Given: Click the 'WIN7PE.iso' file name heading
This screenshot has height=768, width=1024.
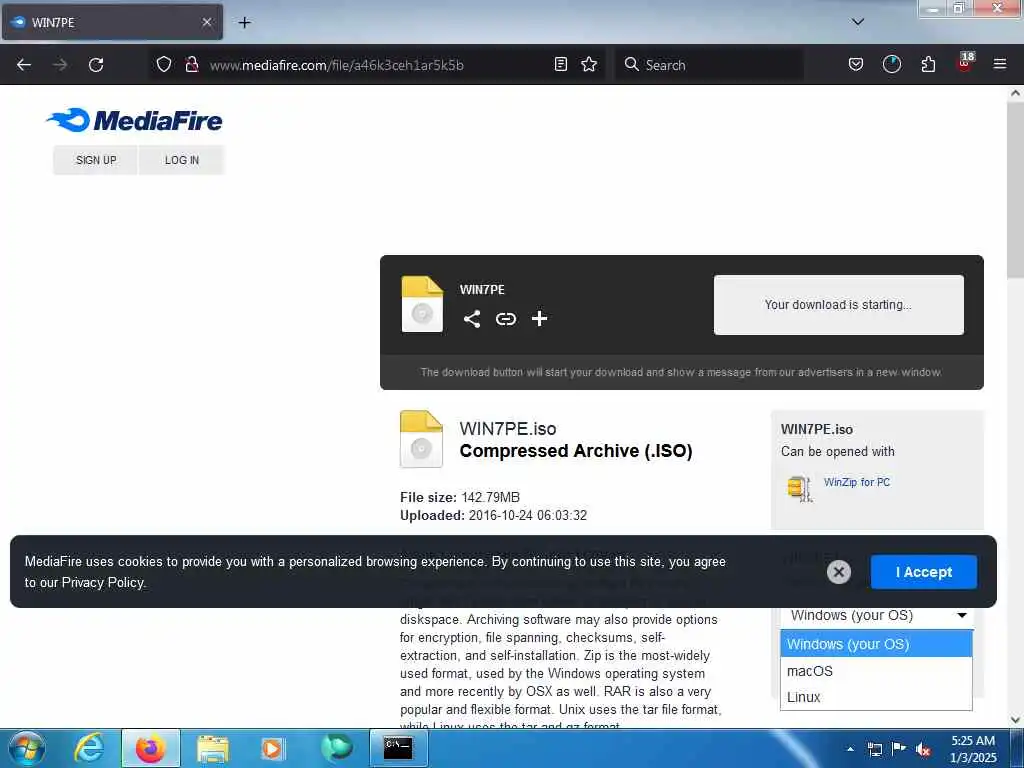Looking at the screenshot, I should pyautogui.click(x=507, y=428).
